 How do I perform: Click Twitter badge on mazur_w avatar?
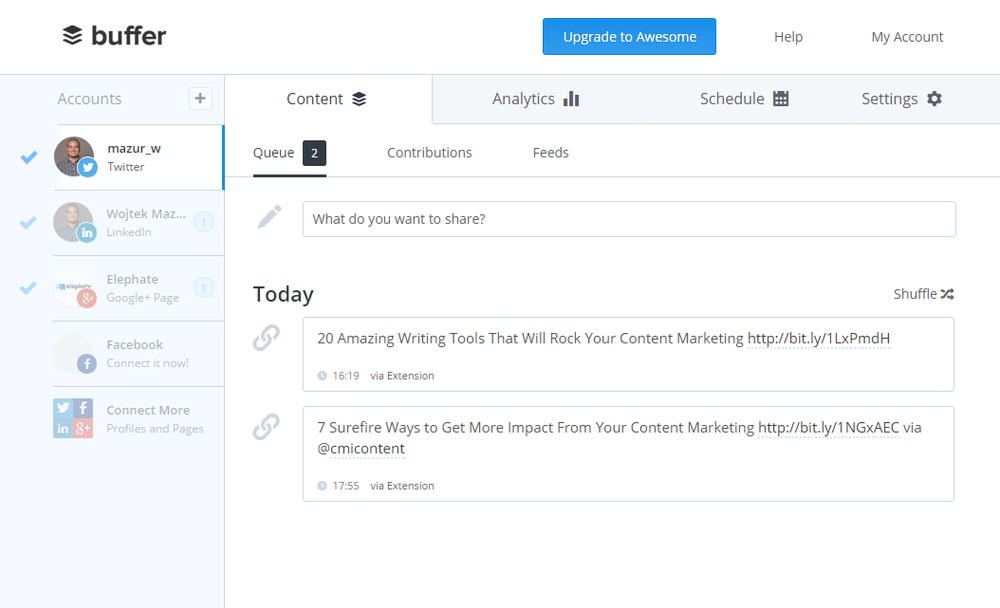point(88,167)
